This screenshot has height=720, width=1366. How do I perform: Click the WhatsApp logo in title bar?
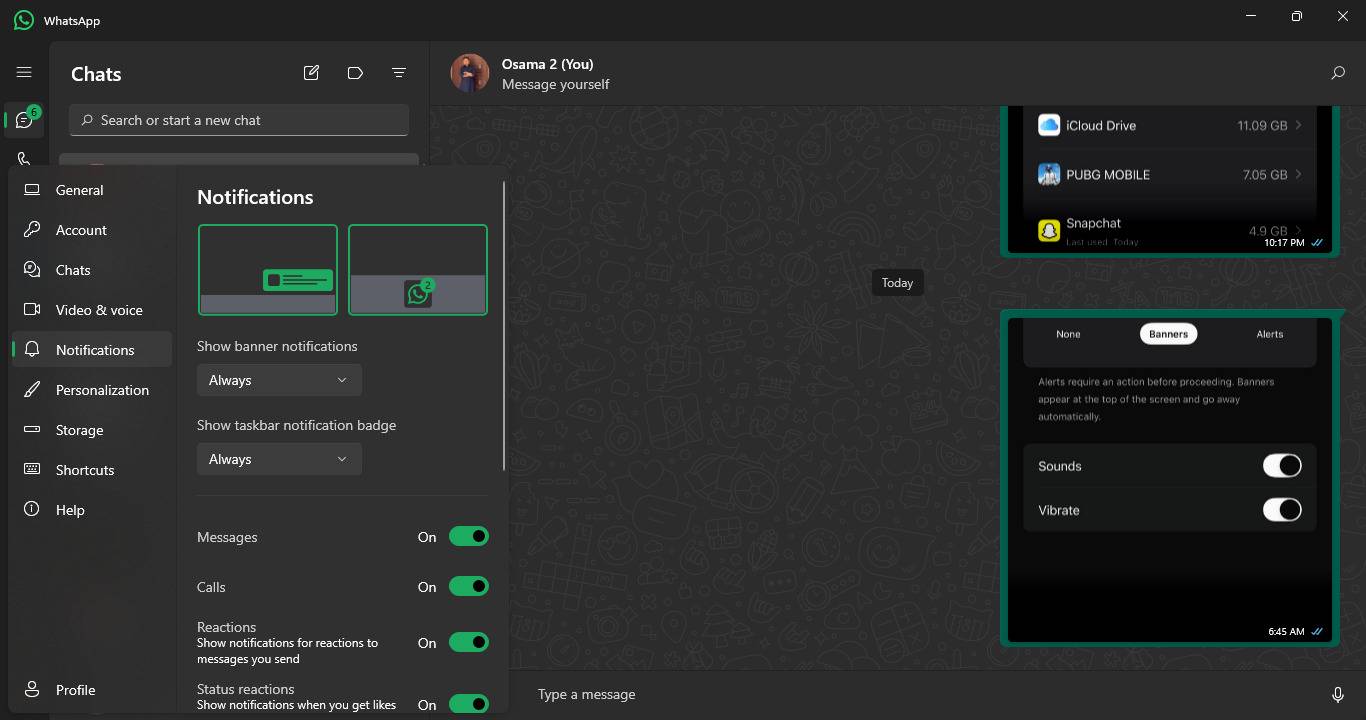24,20
